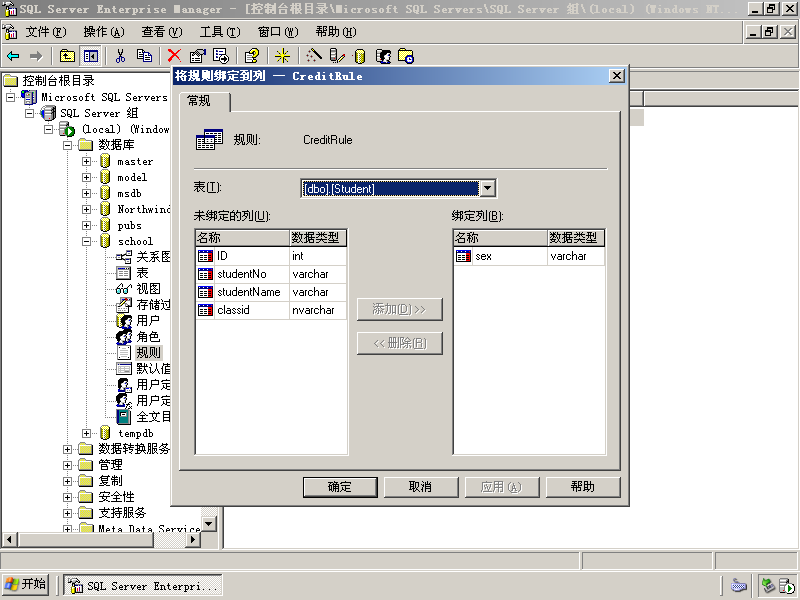
Task: Expand the msdb database node
Action: [86, 193]
